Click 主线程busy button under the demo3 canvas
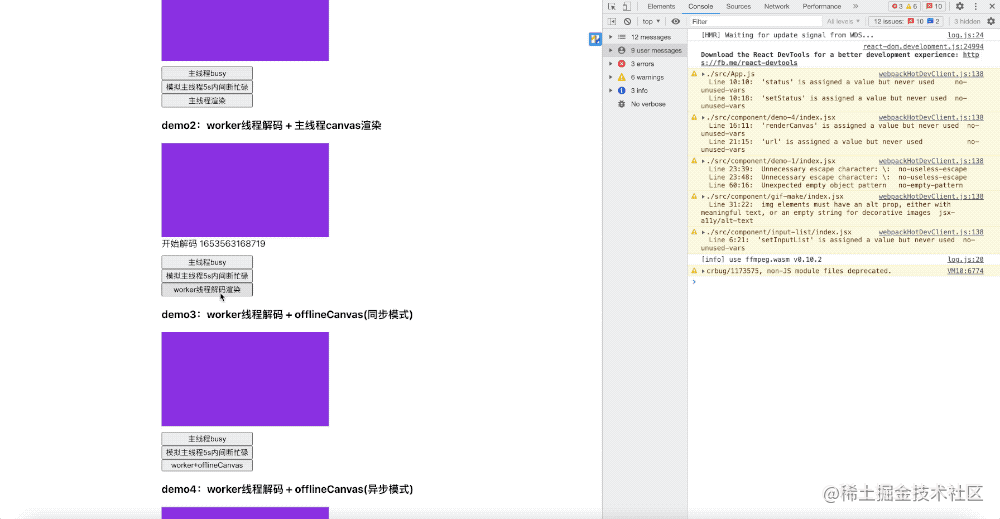The image size is (1000, 519). click(x=207, y=439)
